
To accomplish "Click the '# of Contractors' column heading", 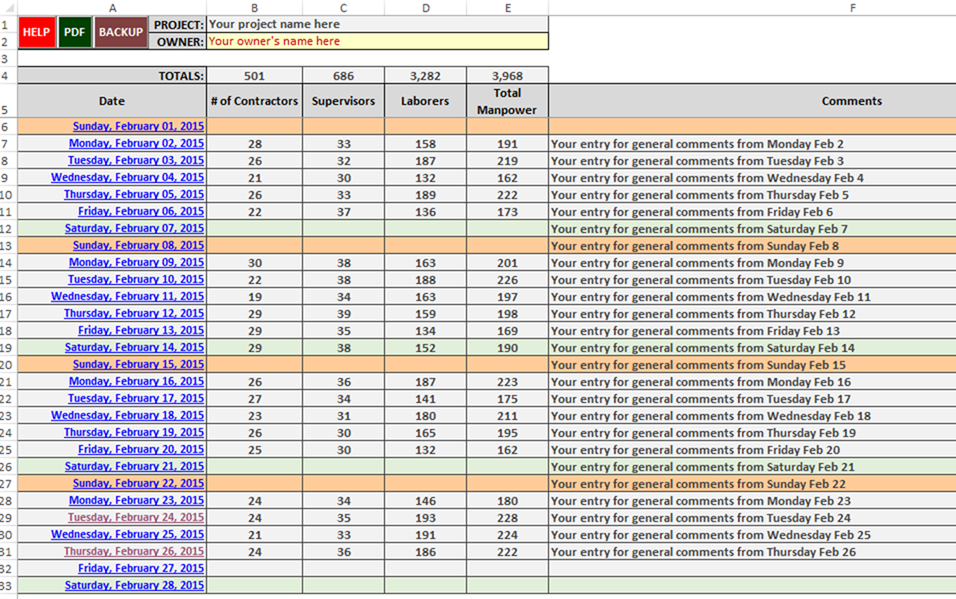I will [254, 101].
